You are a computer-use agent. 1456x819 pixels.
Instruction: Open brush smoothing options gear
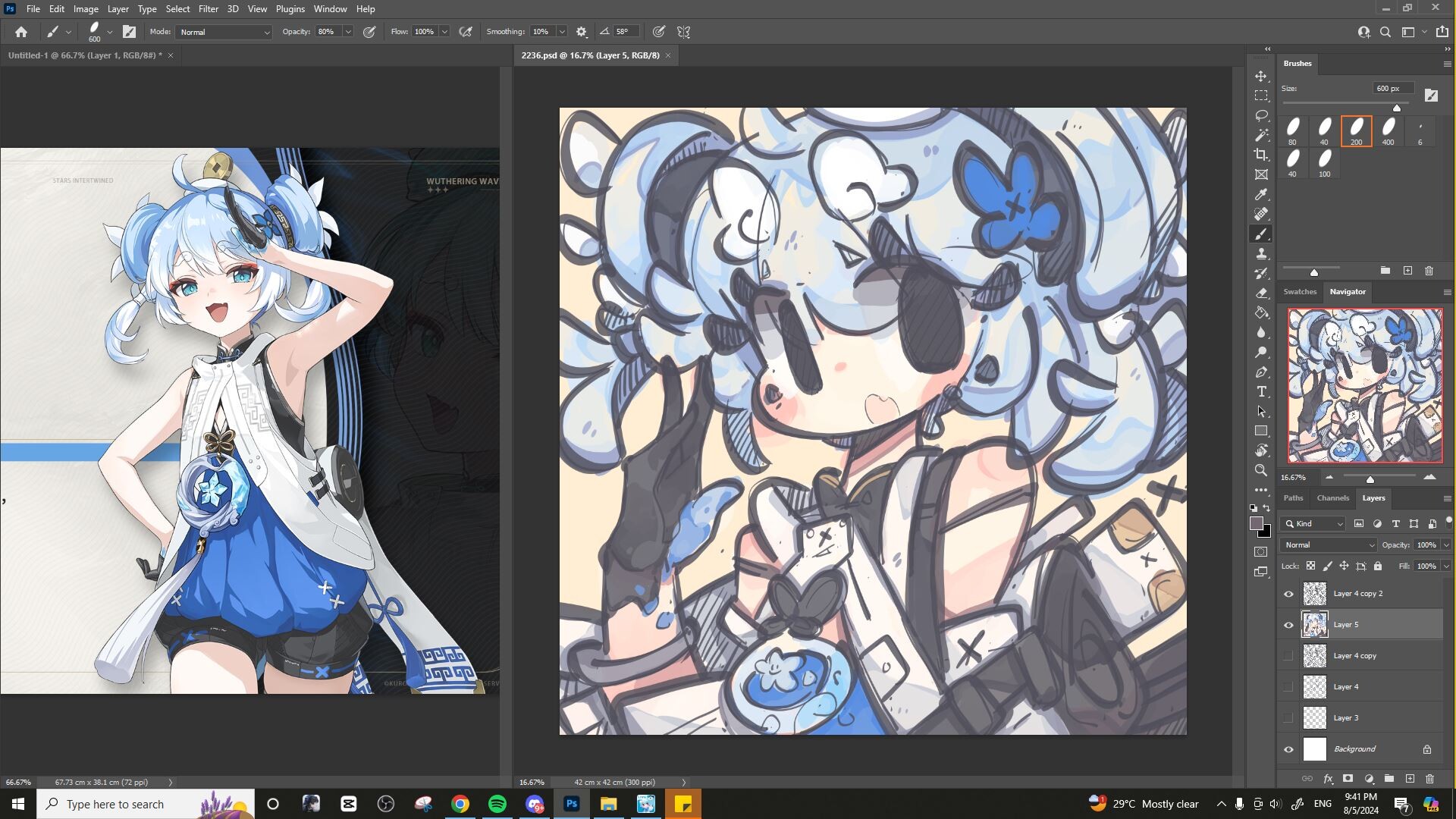click(x=582, y=32)
